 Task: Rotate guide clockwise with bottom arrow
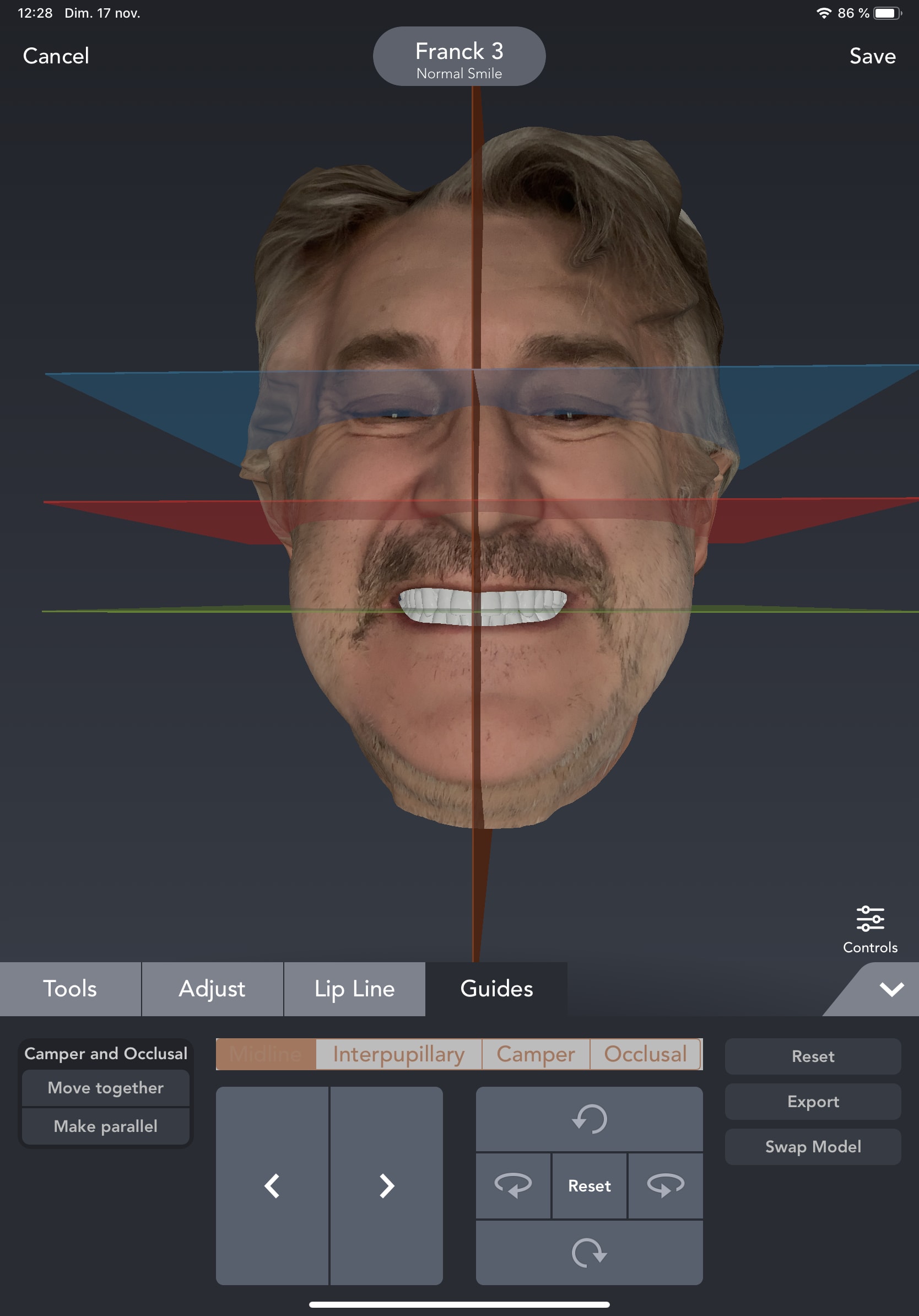point(589,1252)
